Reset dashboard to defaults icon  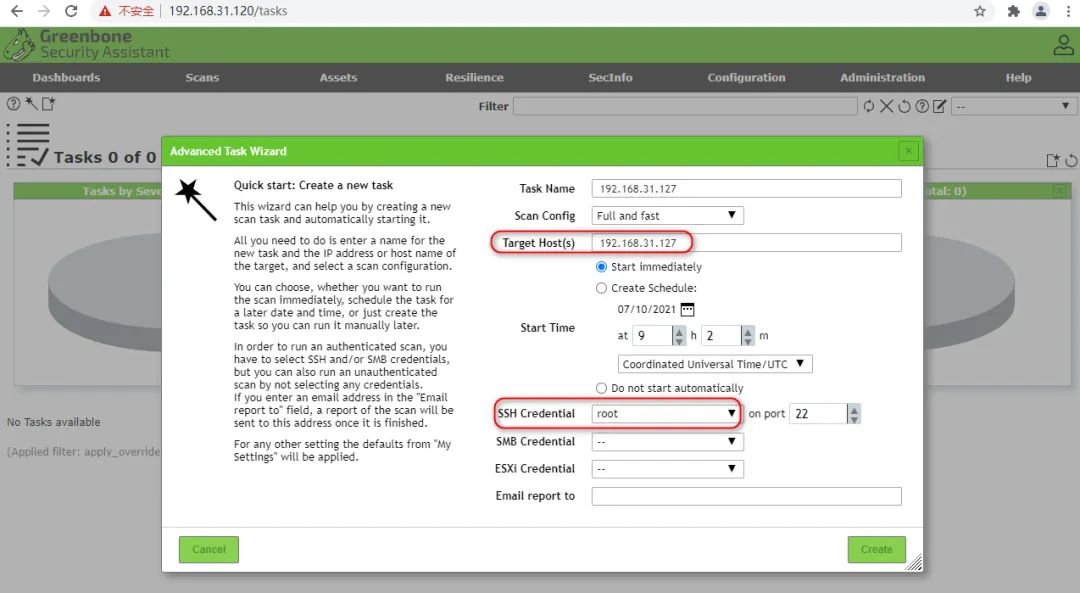click(1071, 160)
